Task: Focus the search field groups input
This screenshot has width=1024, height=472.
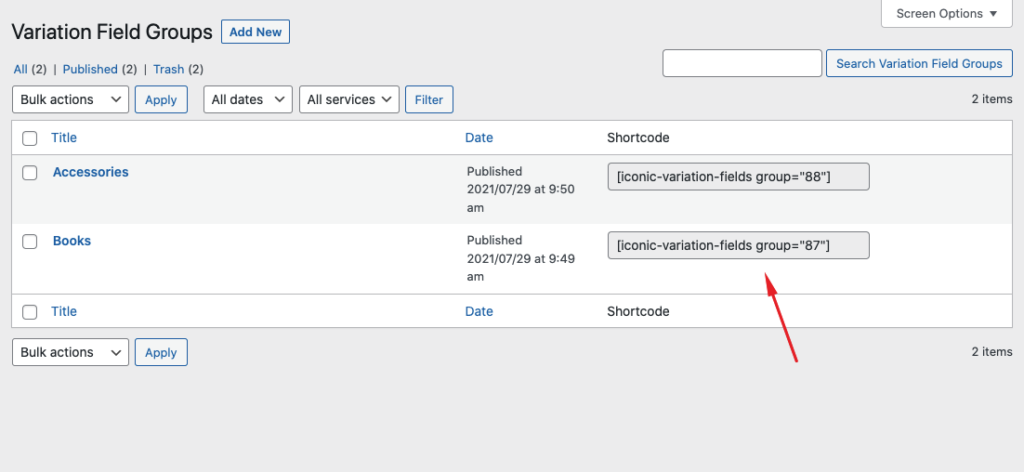Action: (742, 63)
